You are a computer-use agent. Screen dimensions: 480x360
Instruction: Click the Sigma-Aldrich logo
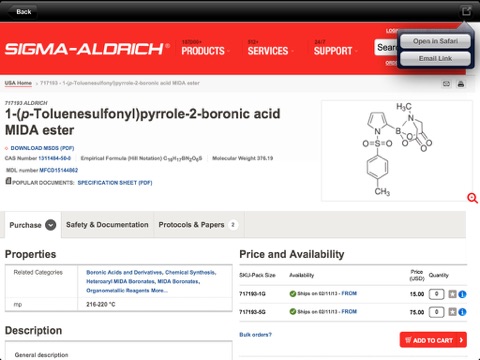87,49
